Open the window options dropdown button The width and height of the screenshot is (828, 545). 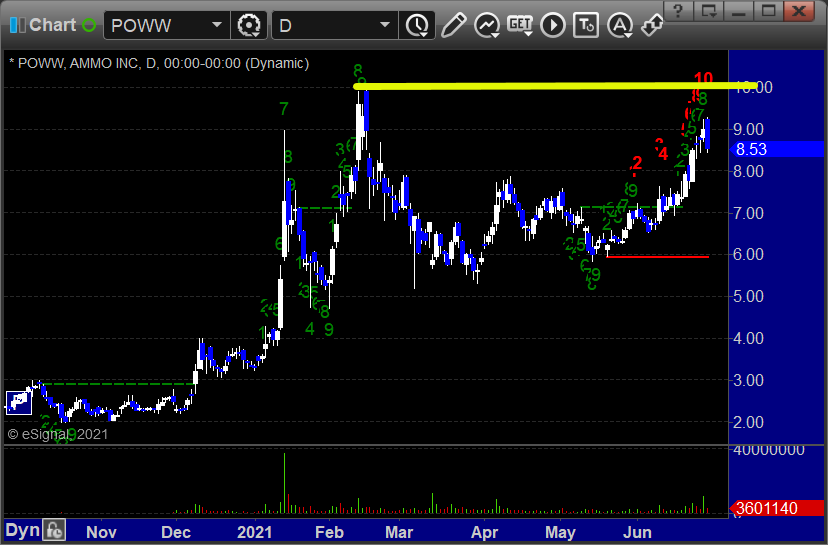(x=709, y=11)
